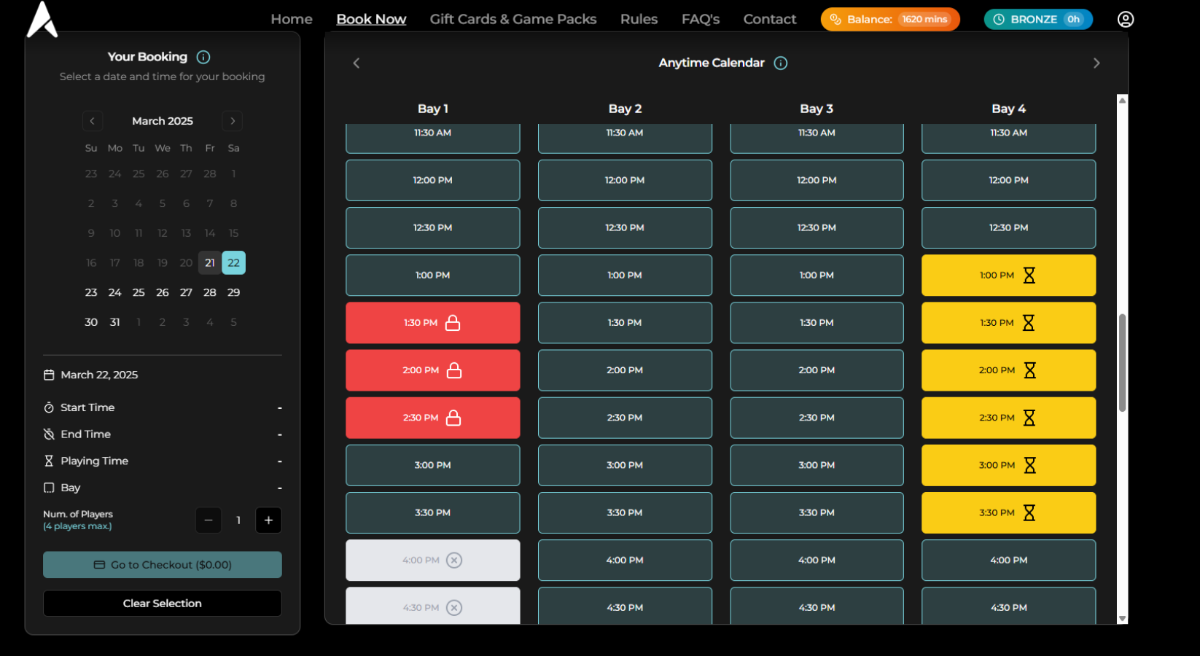Click info icon next to Your Booking
This screenshot has height=656, width=1200.
coord(204,57)
